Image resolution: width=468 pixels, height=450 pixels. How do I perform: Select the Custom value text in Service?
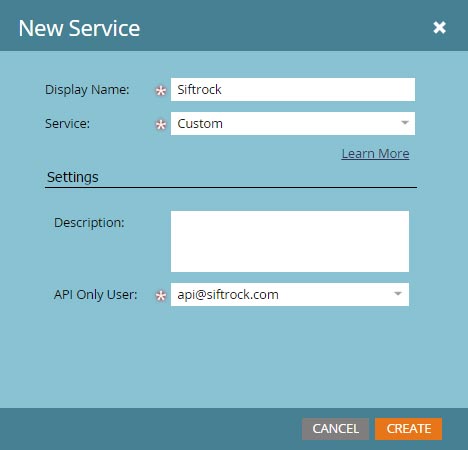pos(200,124)
